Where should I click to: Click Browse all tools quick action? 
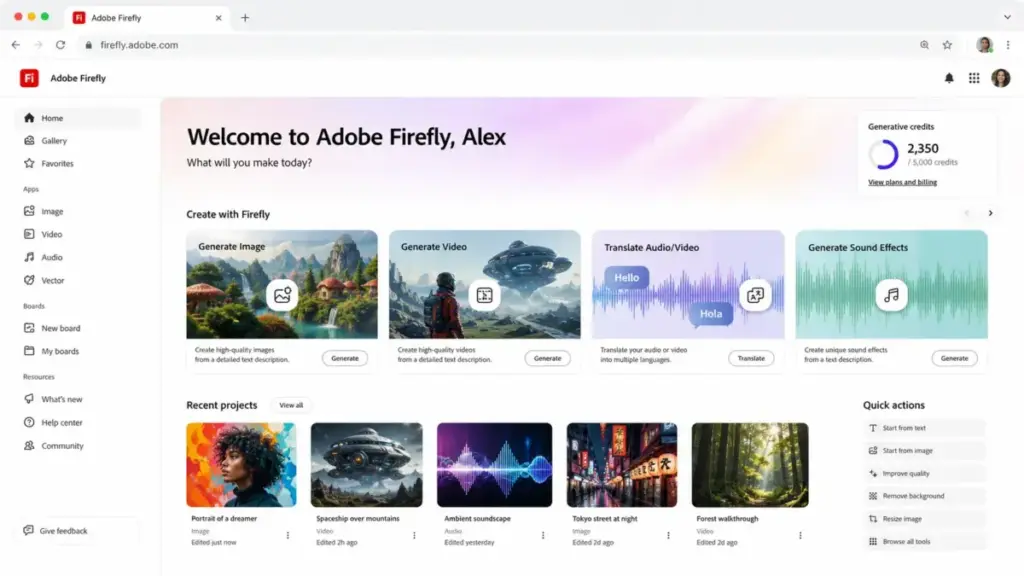click(x=924, y=541)
